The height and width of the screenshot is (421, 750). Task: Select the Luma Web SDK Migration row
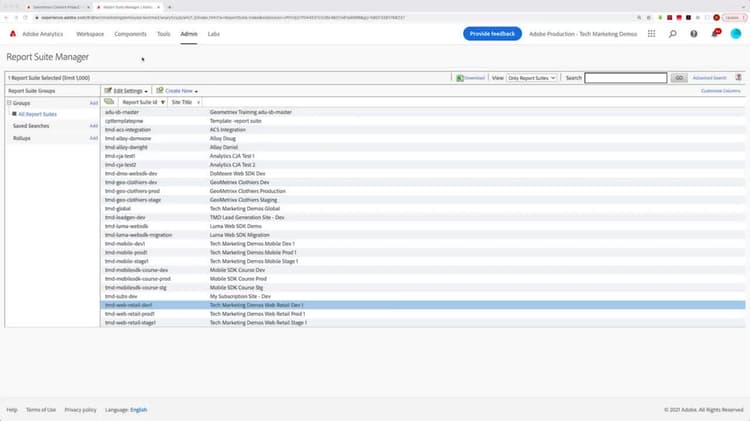[423, 235]
